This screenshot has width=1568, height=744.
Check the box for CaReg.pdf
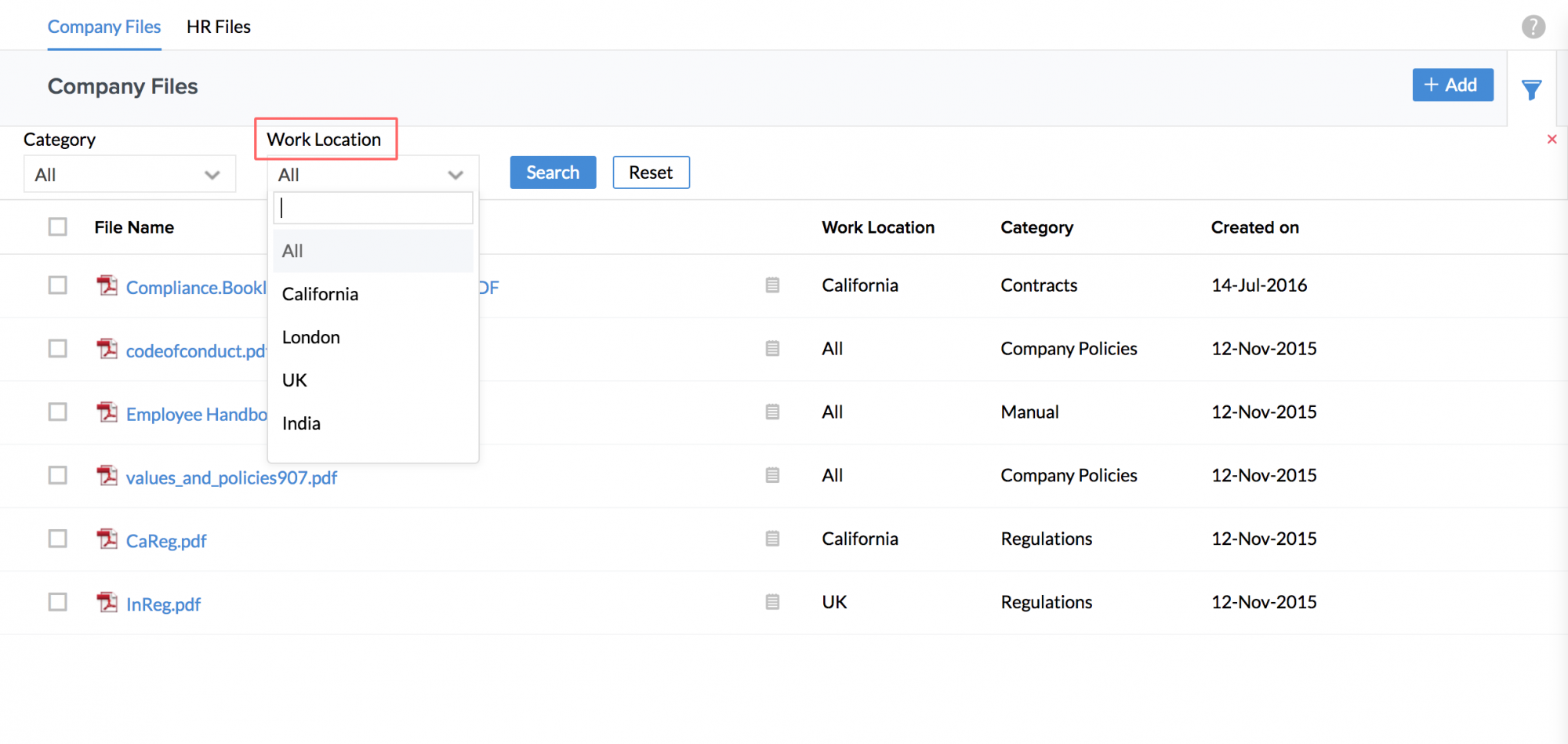point(57,539)
